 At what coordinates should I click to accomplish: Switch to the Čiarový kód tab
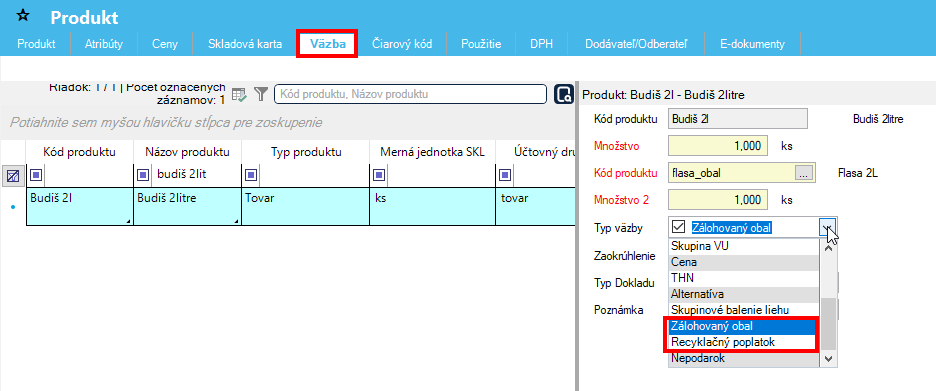(x=402, y=44)
